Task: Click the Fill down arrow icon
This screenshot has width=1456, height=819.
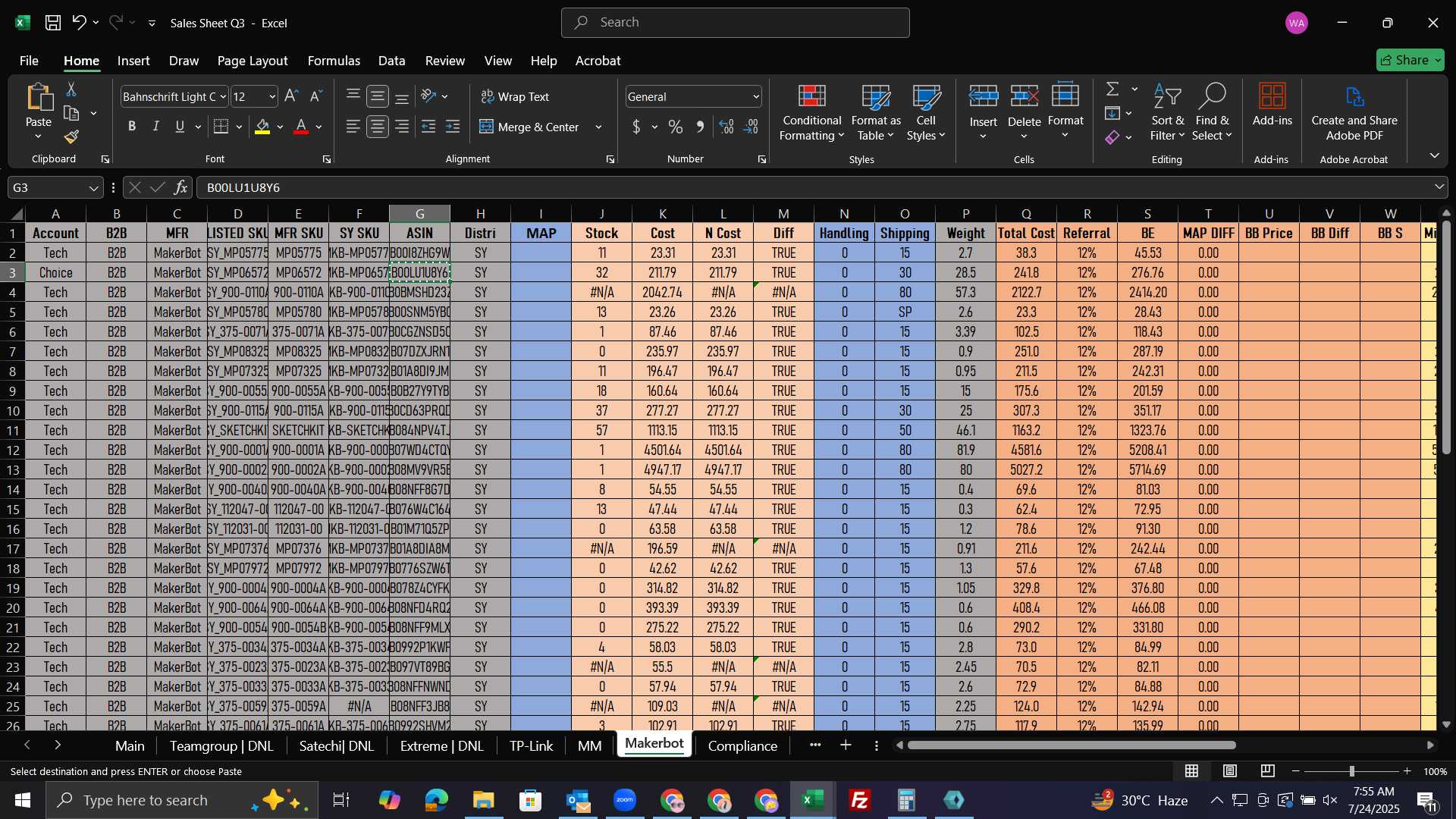Action: [x=1112, y=113]
